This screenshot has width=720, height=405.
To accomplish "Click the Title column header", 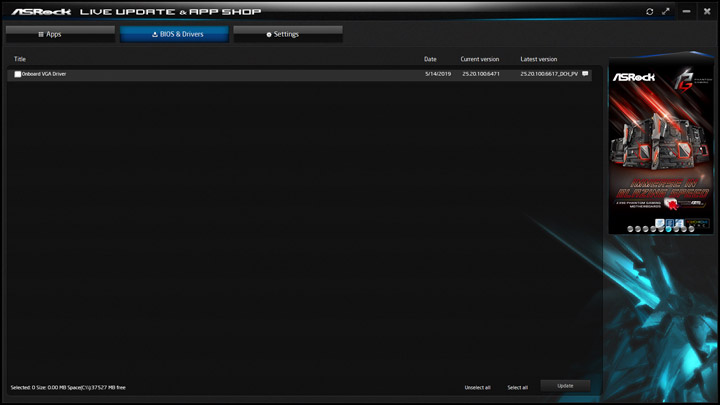I will point(20,59).
